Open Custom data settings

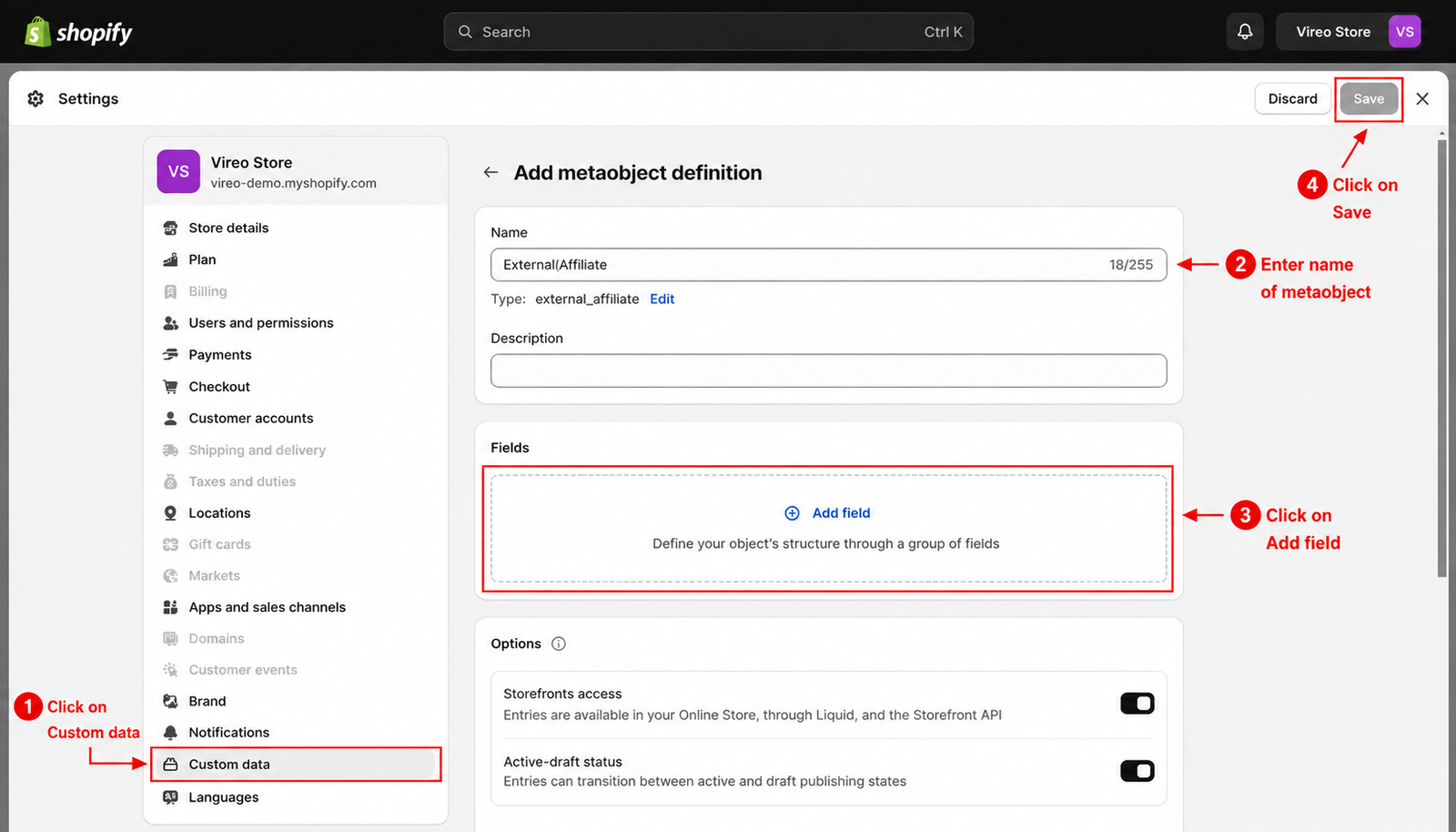(296, 765)
